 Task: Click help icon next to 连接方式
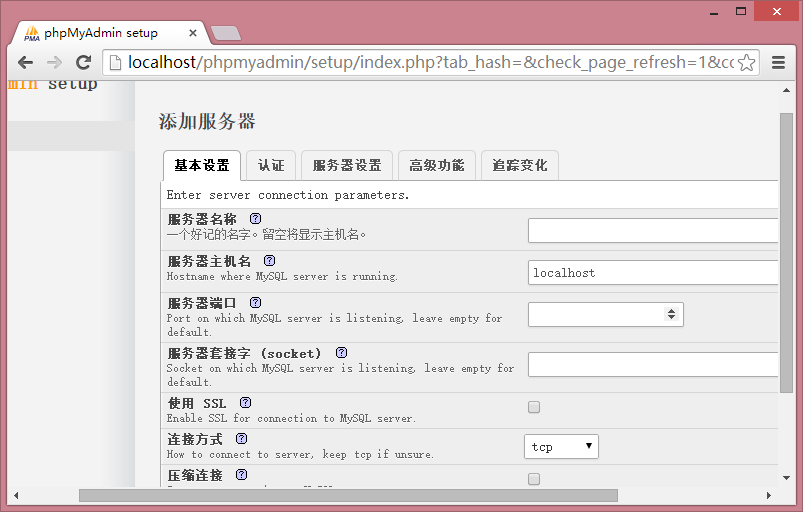pos(241,438)
